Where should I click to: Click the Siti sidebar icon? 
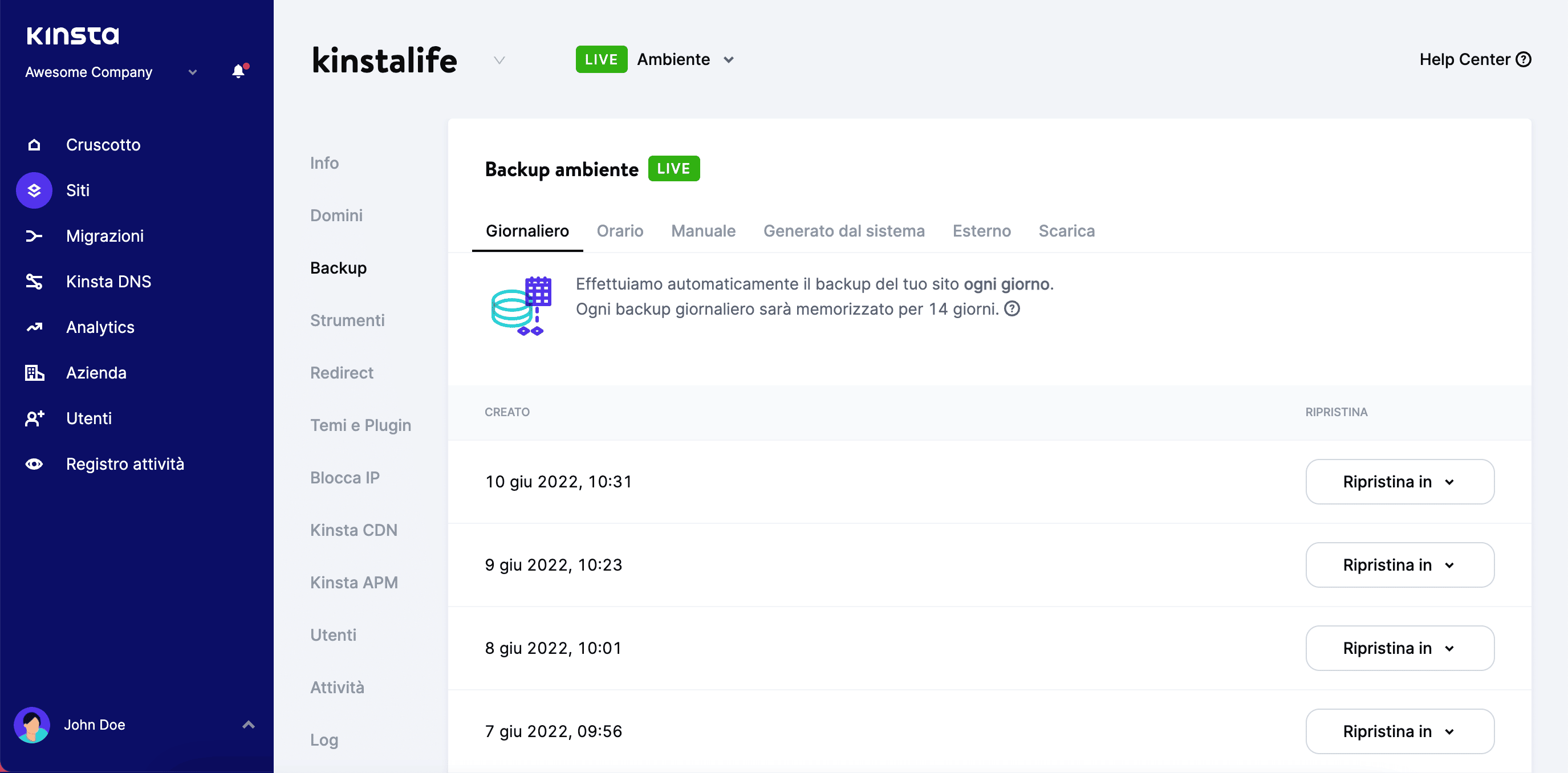coord(35,190)
